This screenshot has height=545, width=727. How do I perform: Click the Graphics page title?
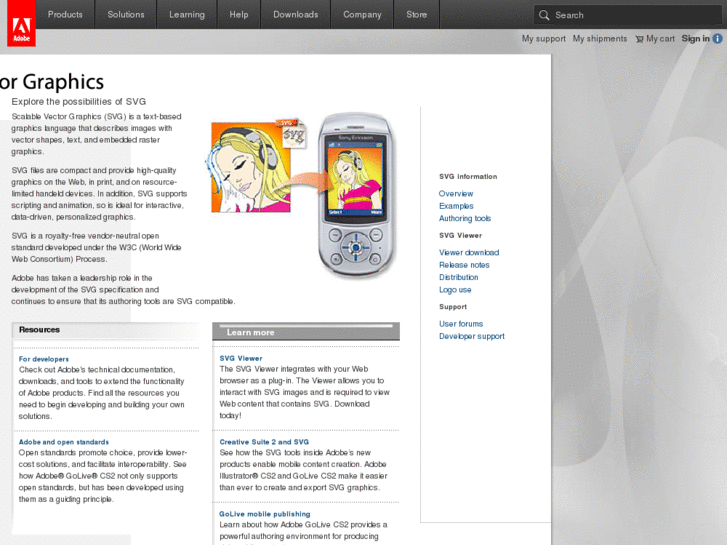tap(52, 82)
